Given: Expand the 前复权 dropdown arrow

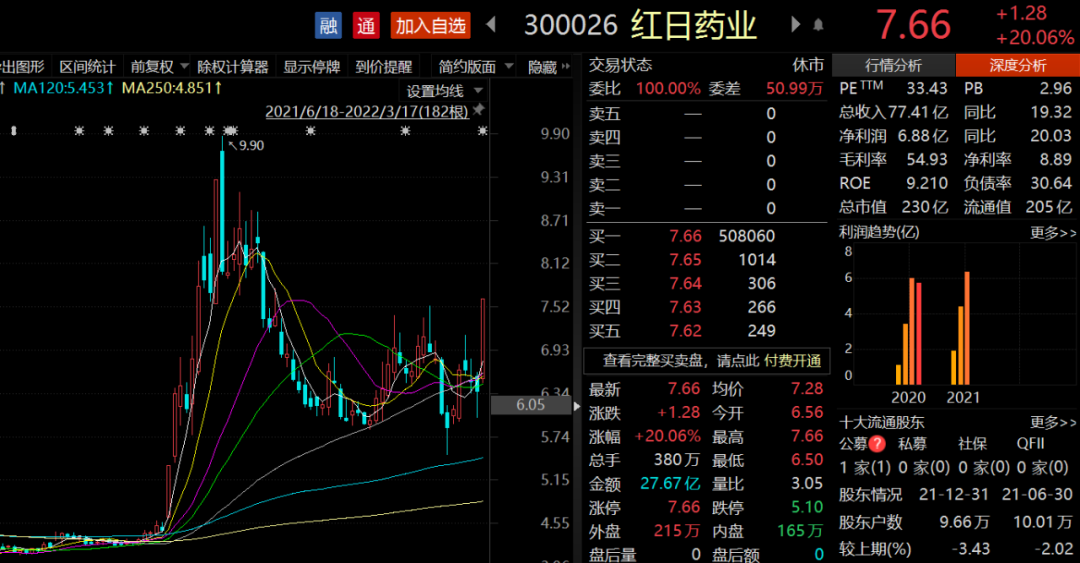Looking at the screenshot, I should pos(184,66).
